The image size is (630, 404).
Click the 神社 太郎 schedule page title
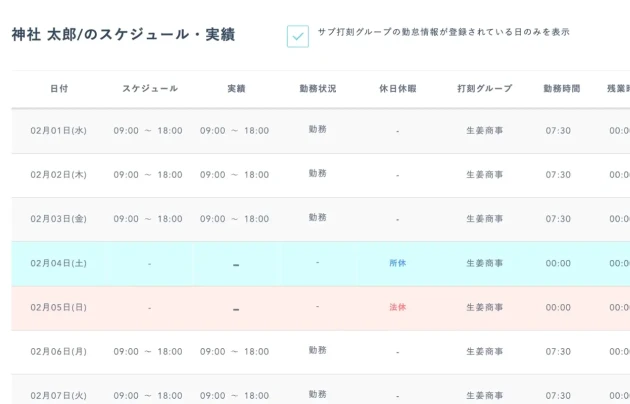click(123, 35)
